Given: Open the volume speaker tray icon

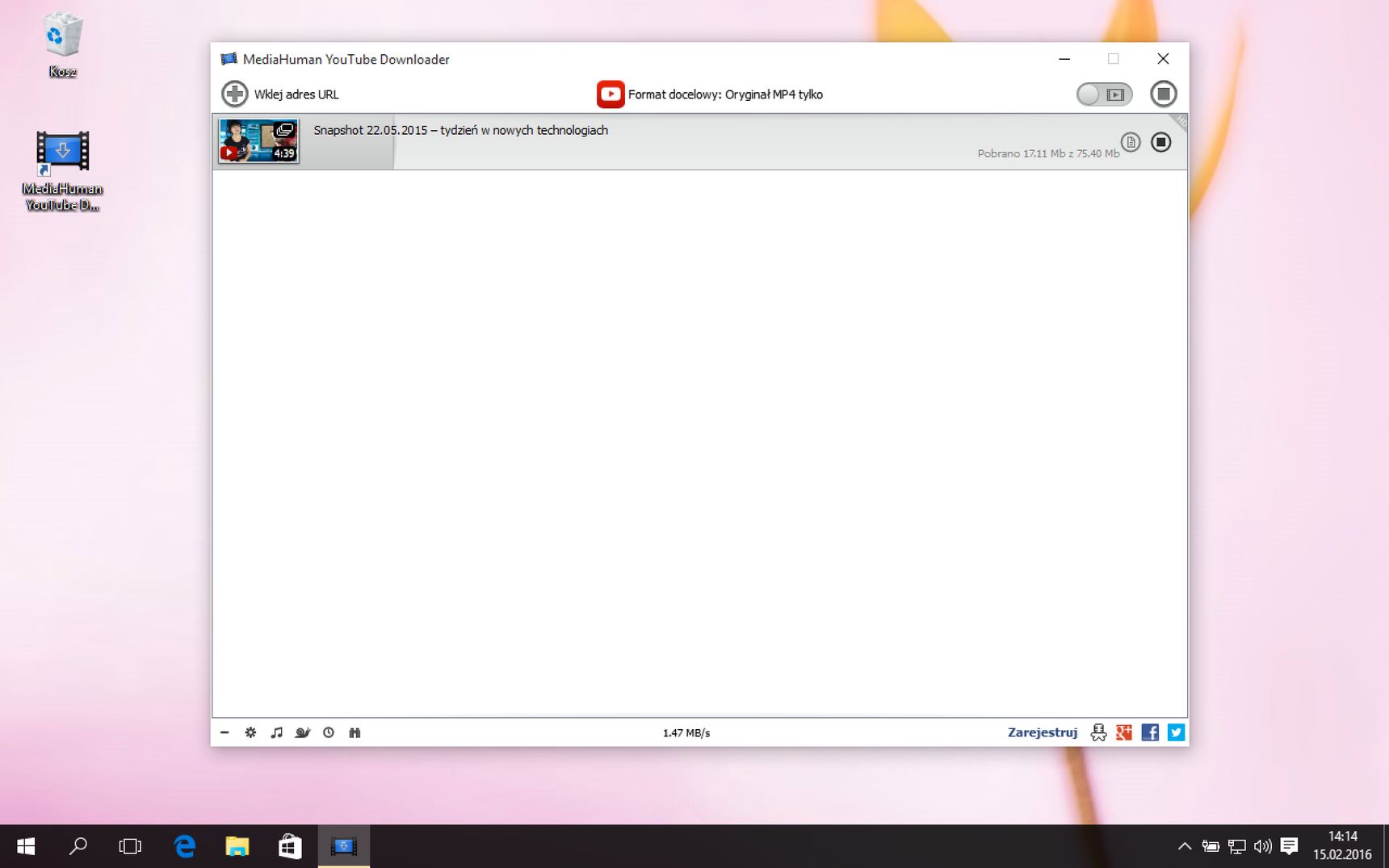Looking at the screenshot, I should point(1262,846).
